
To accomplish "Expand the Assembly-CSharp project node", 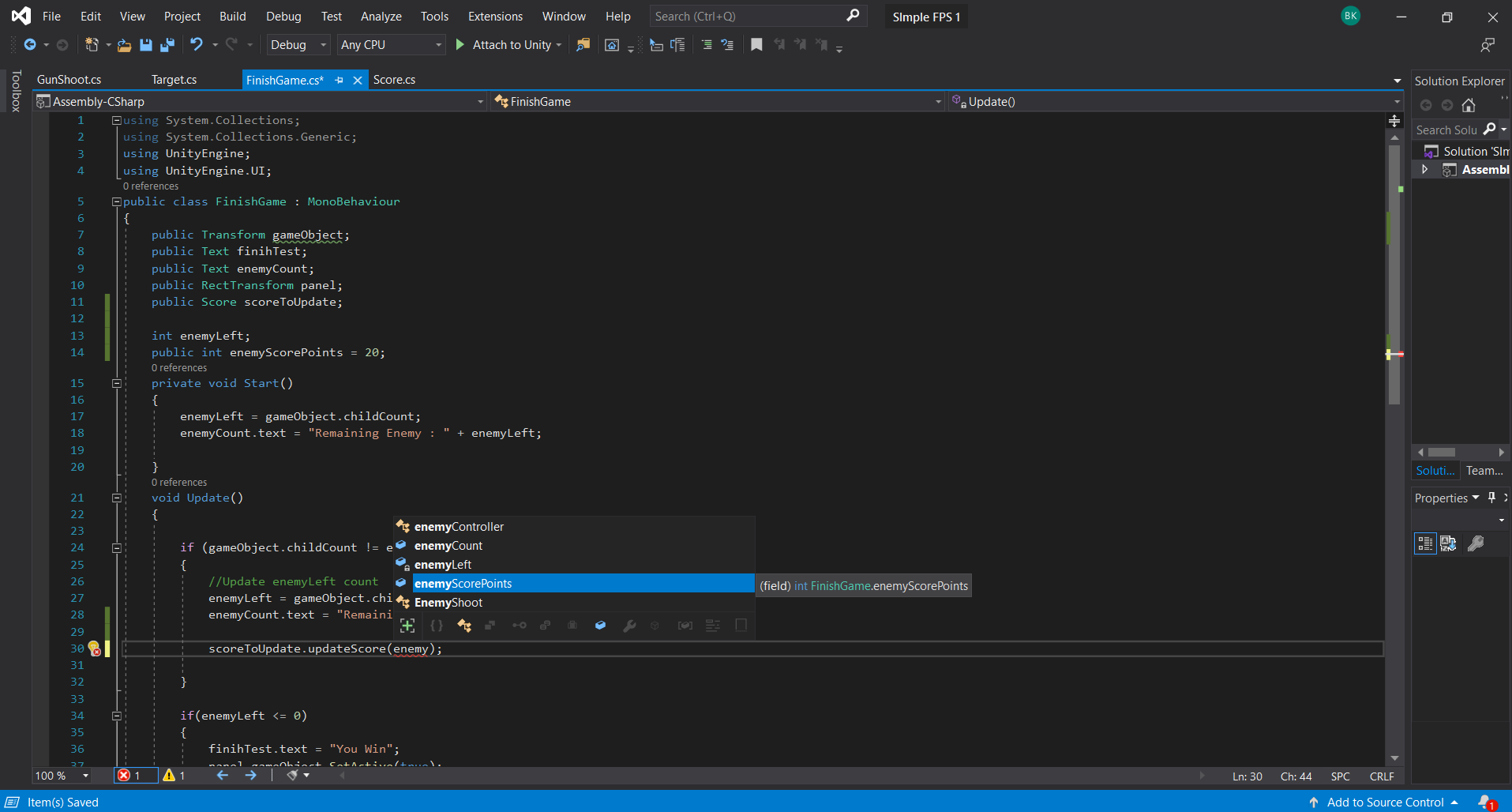I will point(1424,169).
